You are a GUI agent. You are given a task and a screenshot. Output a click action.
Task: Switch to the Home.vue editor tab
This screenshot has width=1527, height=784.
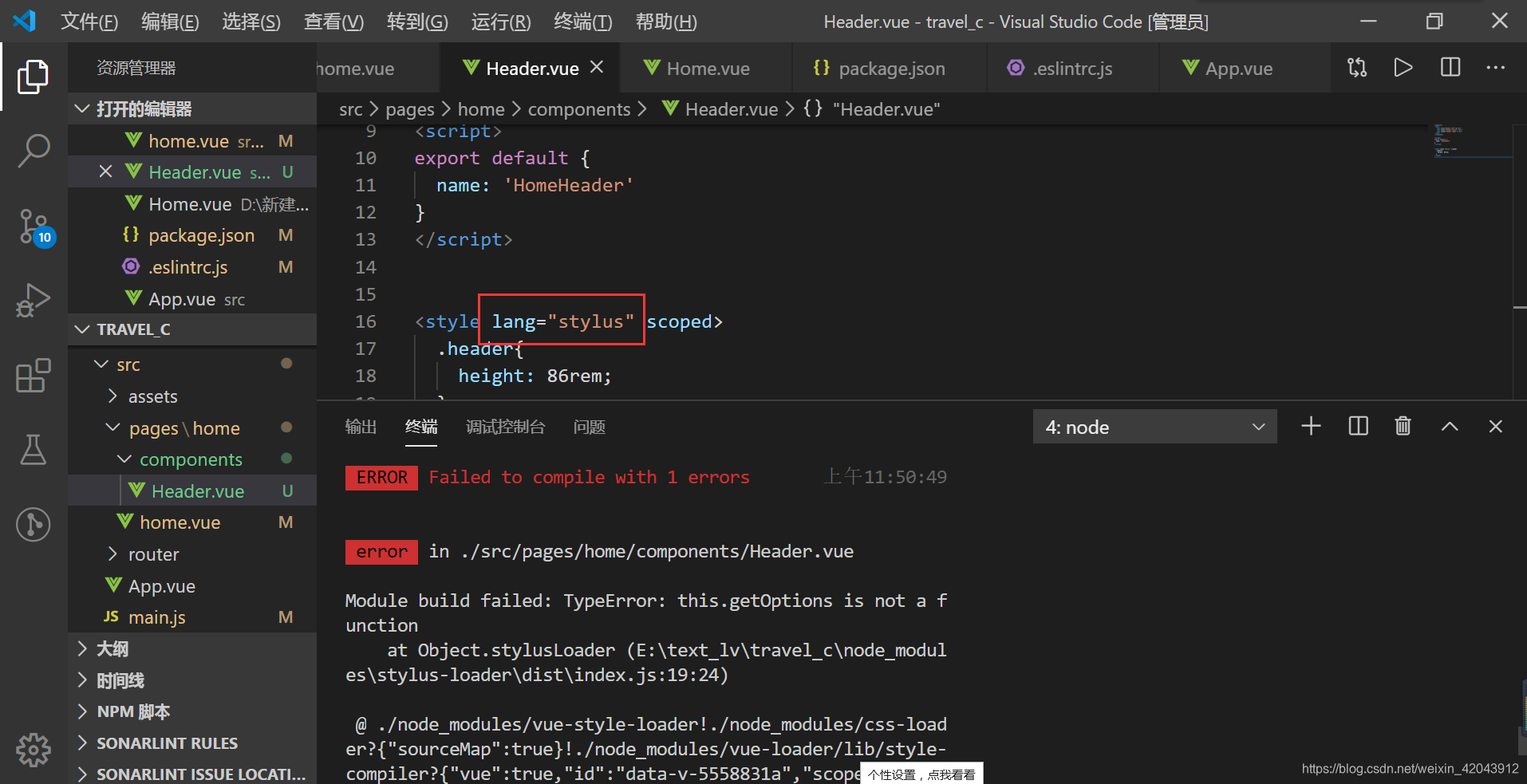click(x=706, y=68)
